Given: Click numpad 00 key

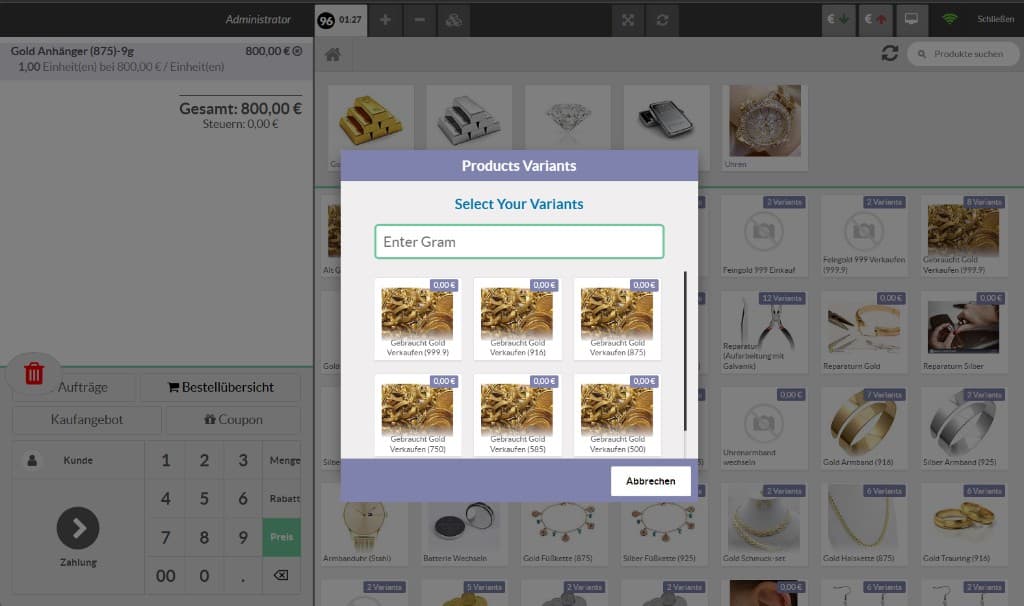Looking at the screenshot, I should pos(165,576).
